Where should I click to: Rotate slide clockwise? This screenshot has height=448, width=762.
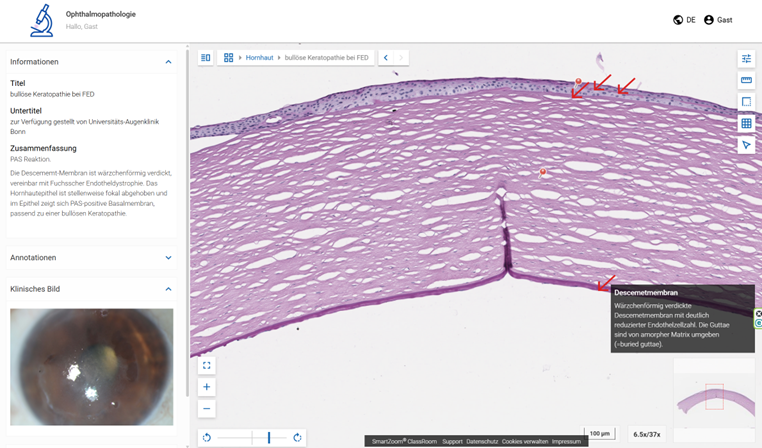(x=297, y=438)
